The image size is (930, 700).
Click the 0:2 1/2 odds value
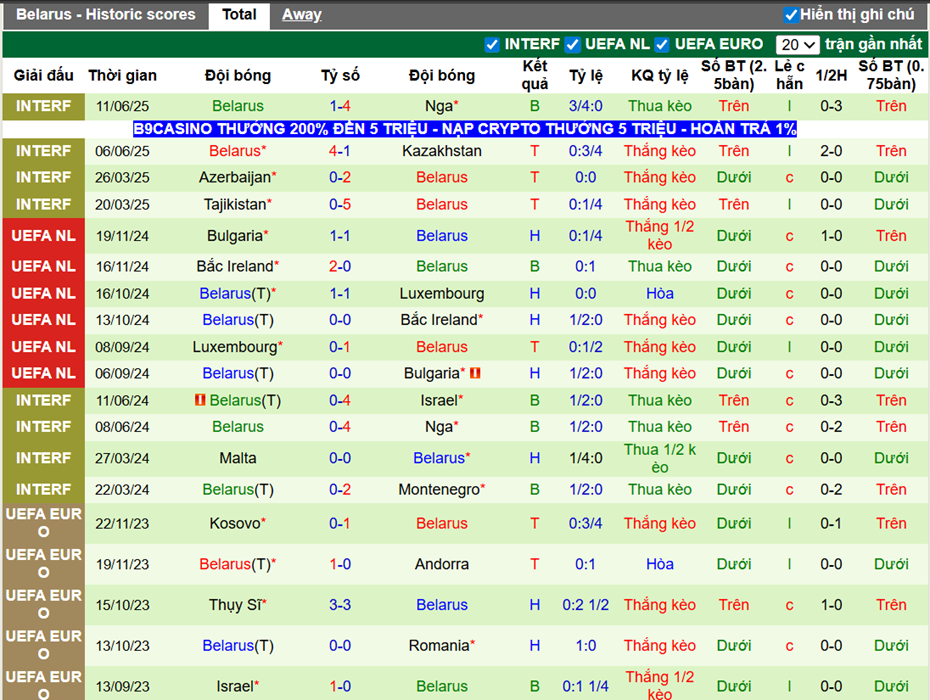point(585,605)
